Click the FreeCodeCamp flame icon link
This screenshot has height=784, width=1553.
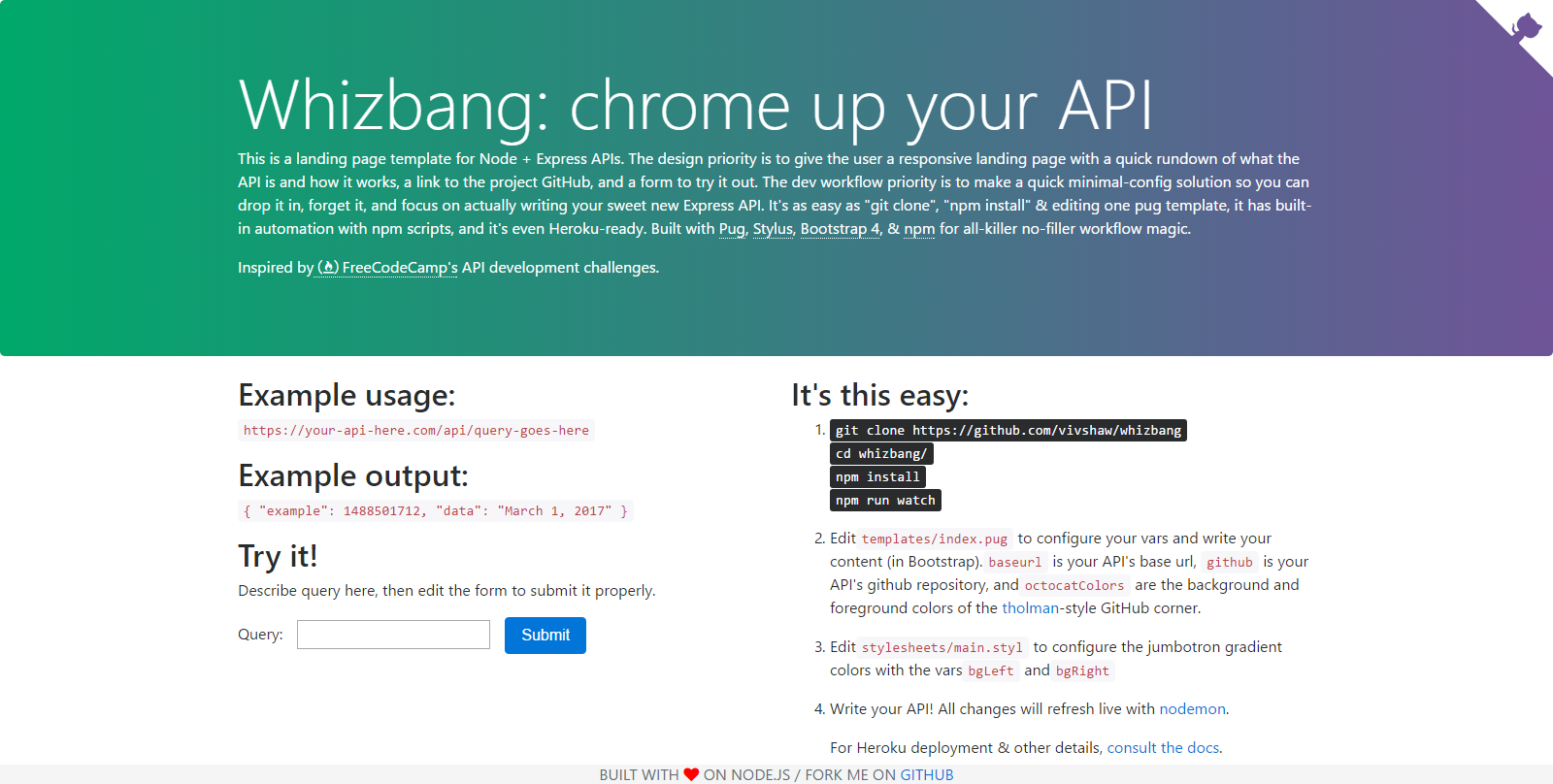[328, 268]
